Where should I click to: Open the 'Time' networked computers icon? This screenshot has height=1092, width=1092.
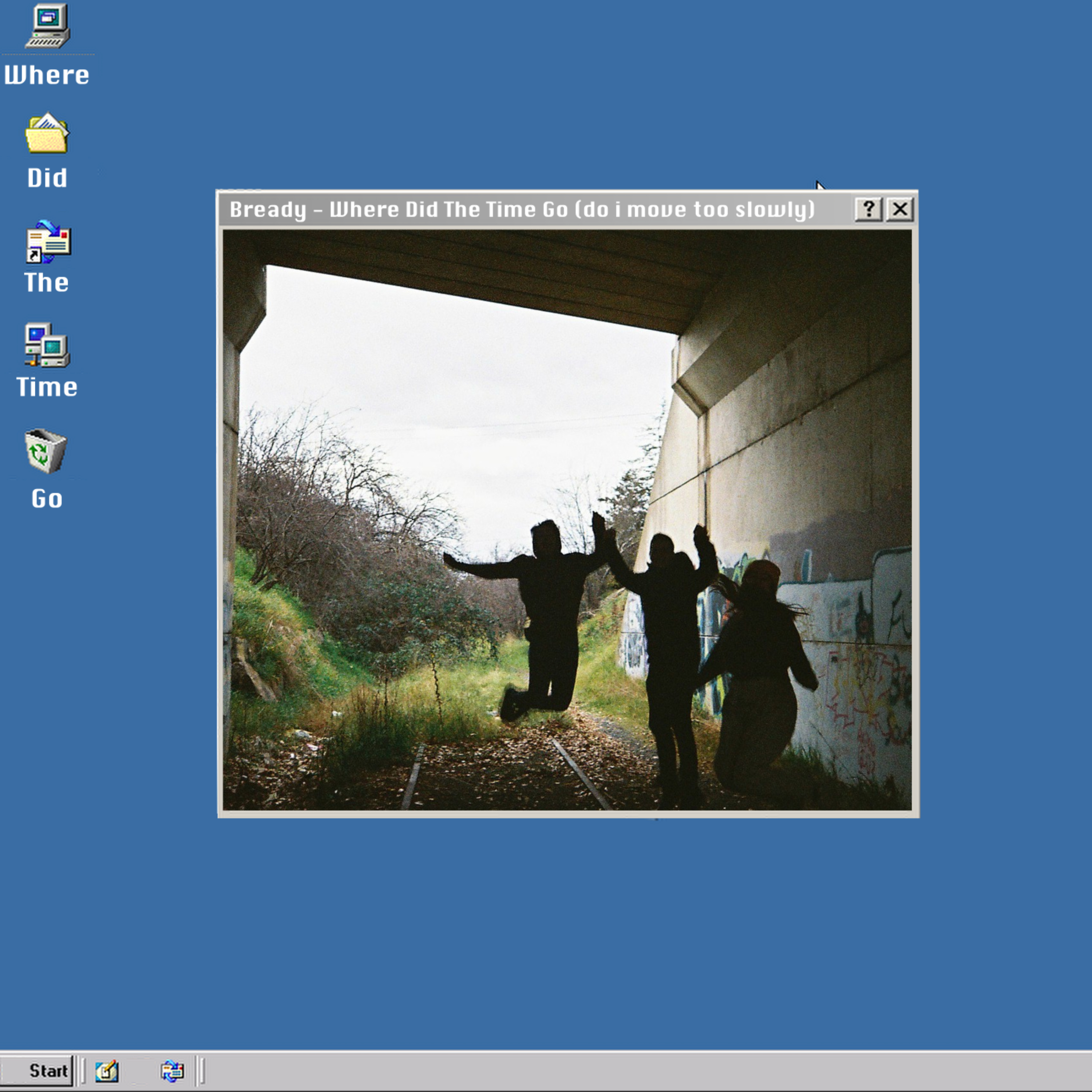(x=47, y=345)
